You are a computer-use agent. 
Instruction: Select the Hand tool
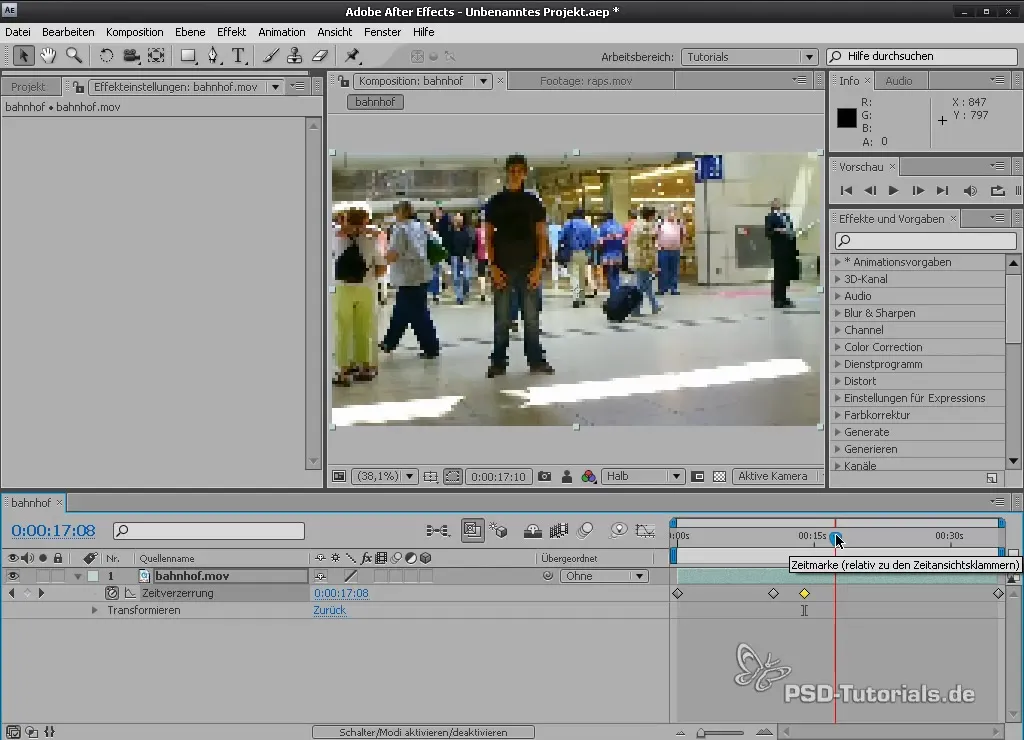(x=48, y=56)
